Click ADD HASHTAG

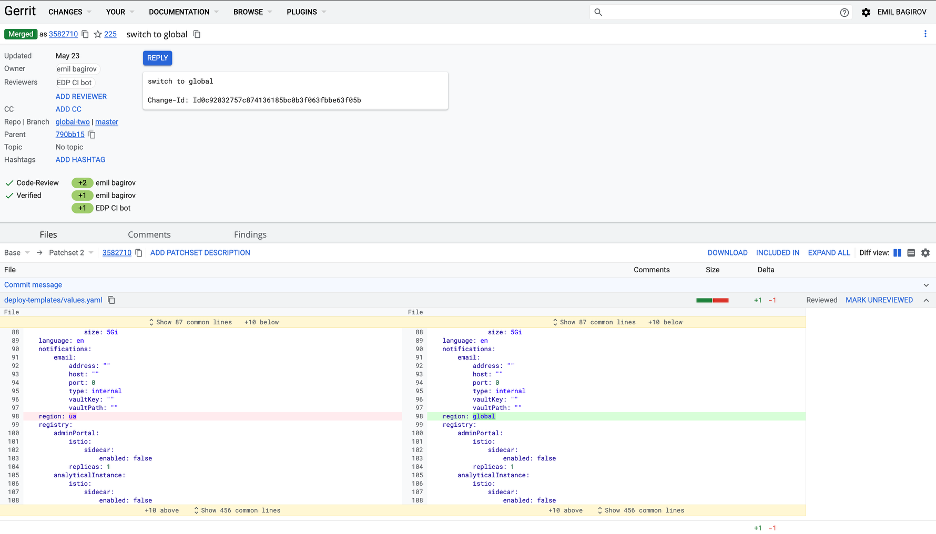(81, 160)
